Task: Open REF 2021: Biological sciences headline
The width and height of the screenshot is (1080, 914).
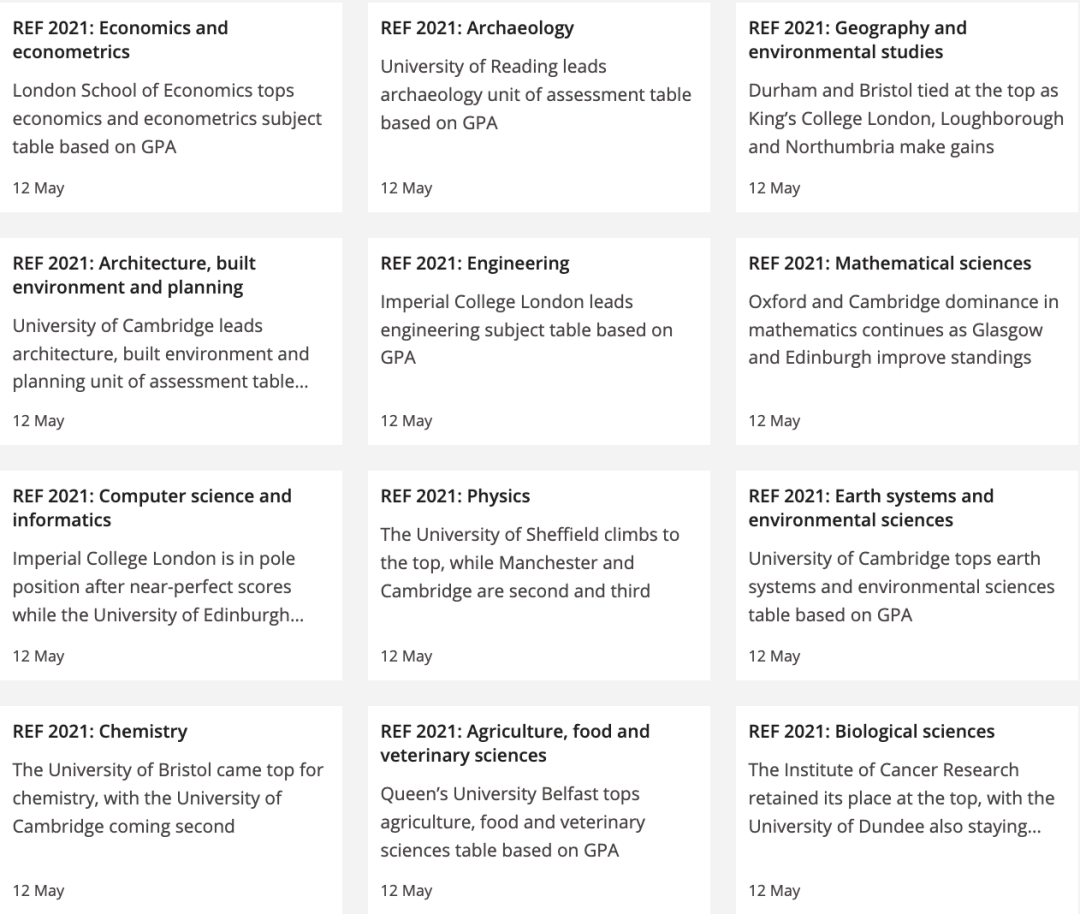Action: (x=871, y=731)
